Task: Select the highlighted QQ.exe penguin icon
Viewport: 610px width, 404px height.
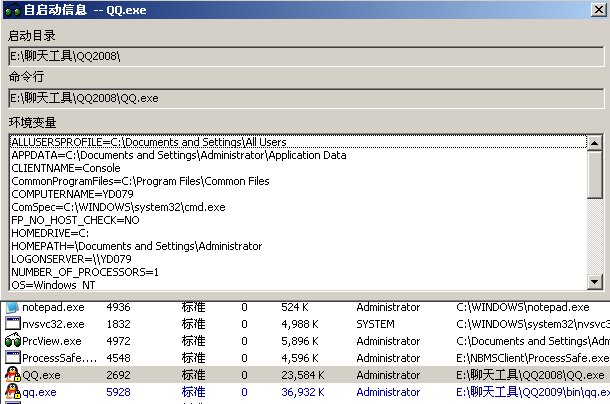Action: [x=12, y=375]
